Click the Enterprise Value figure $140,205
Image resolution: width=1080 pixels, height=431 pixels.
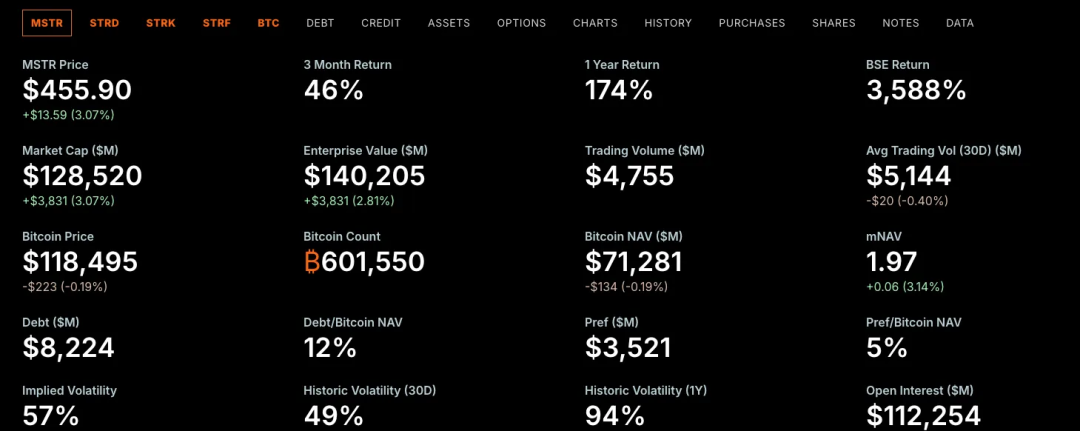click(364, 176)
